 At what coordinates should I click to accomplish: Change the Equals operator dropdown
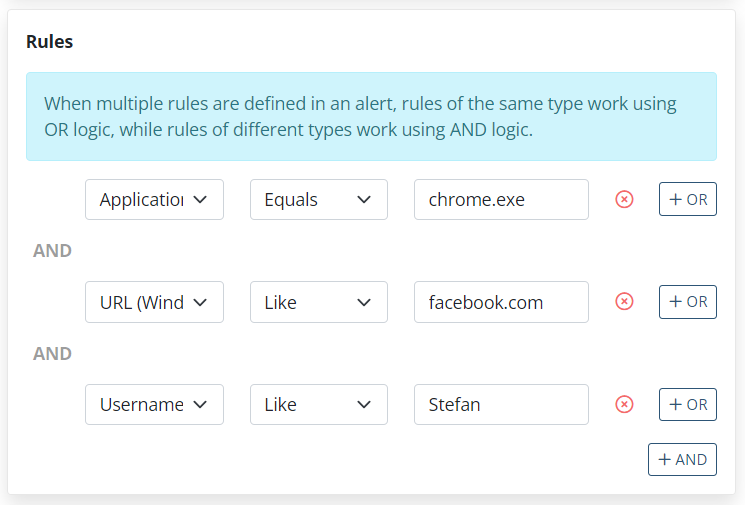318,200
